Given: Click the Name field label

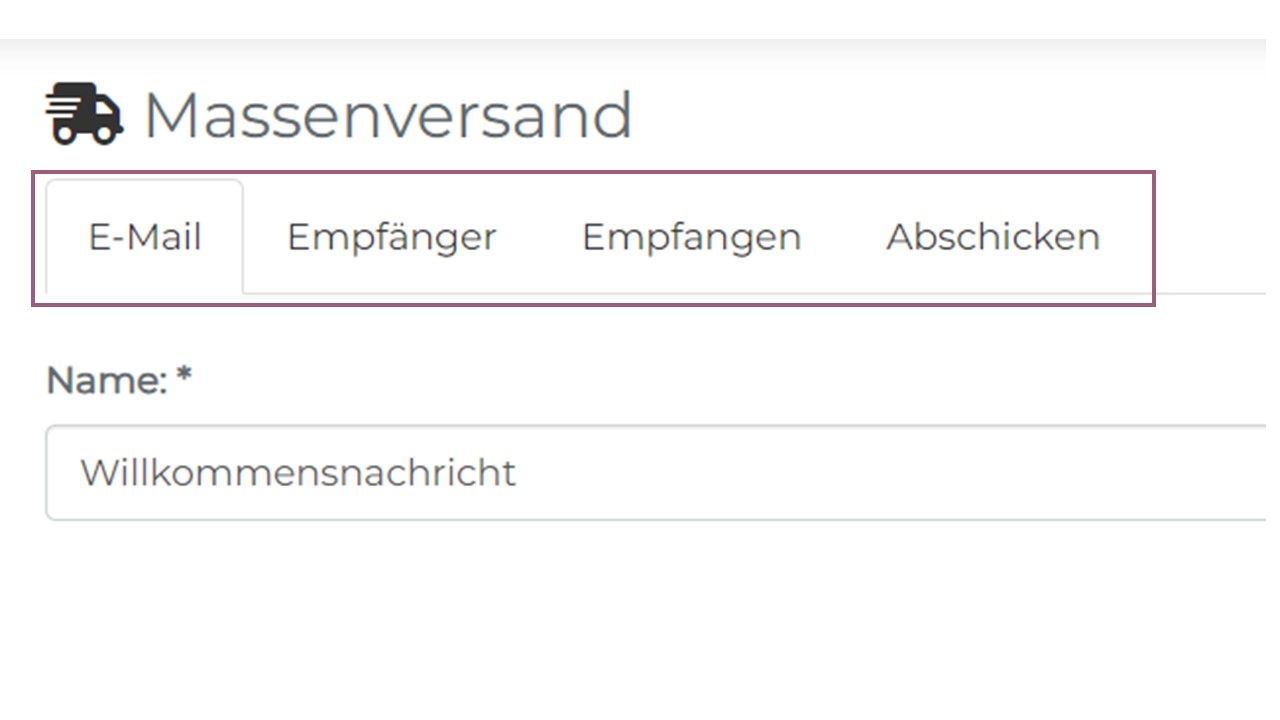Looking at the screenshot, I should (106, 380).
